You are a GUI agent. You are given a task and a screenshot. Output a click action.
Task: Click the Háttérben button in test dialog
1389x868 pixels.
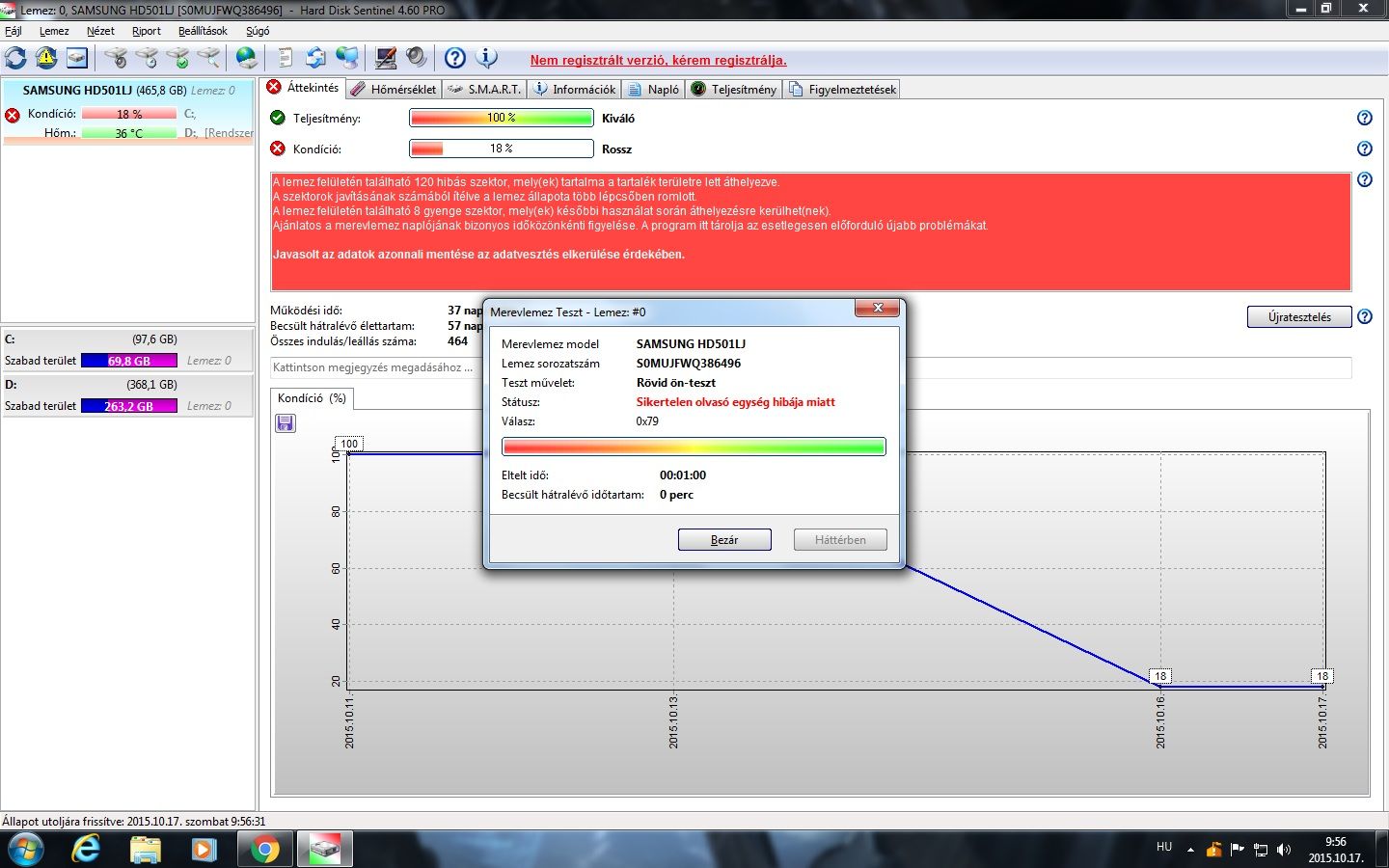(840, 539)
